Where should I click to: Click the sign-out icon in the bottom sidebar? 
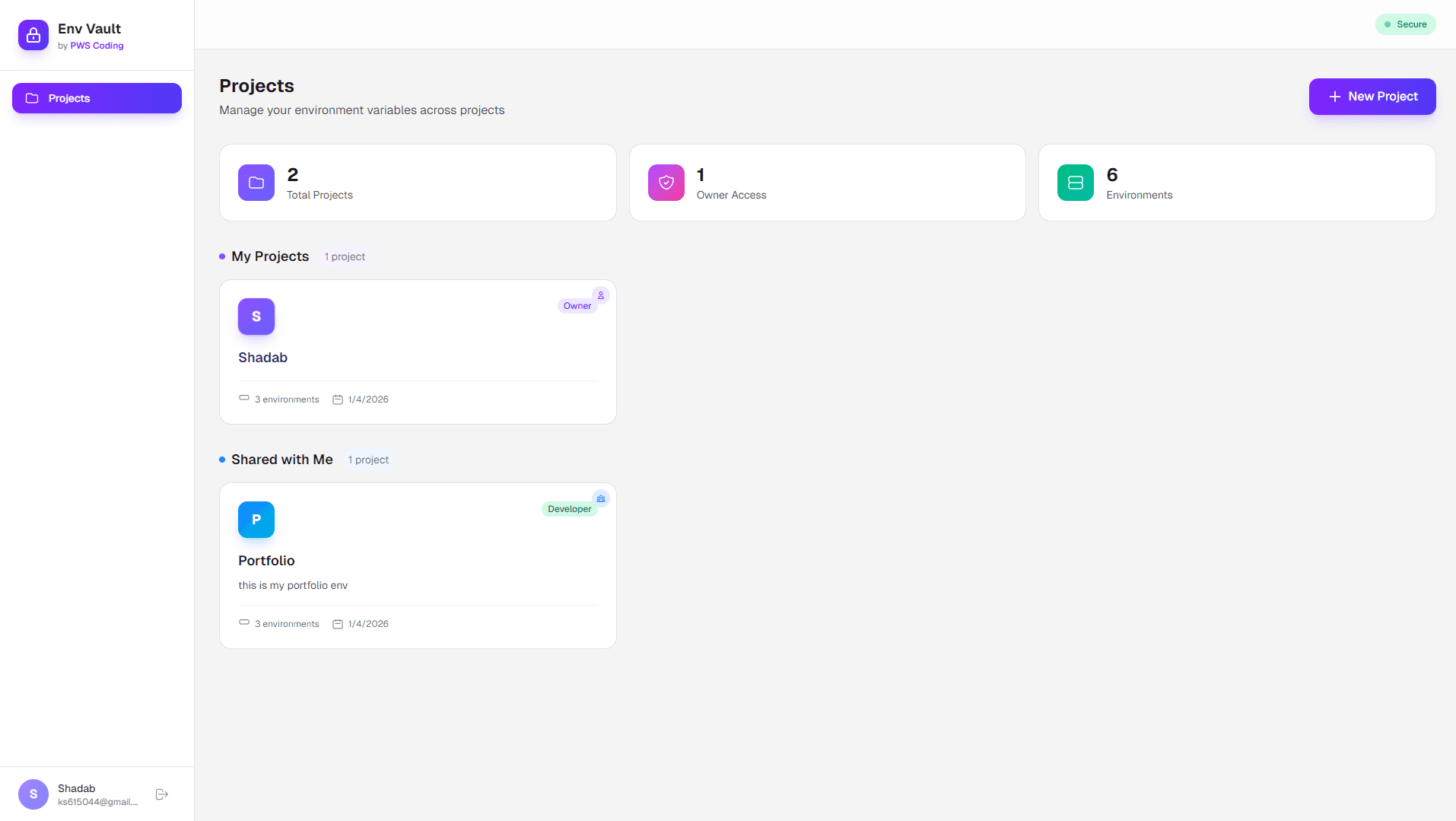(161, 794)
